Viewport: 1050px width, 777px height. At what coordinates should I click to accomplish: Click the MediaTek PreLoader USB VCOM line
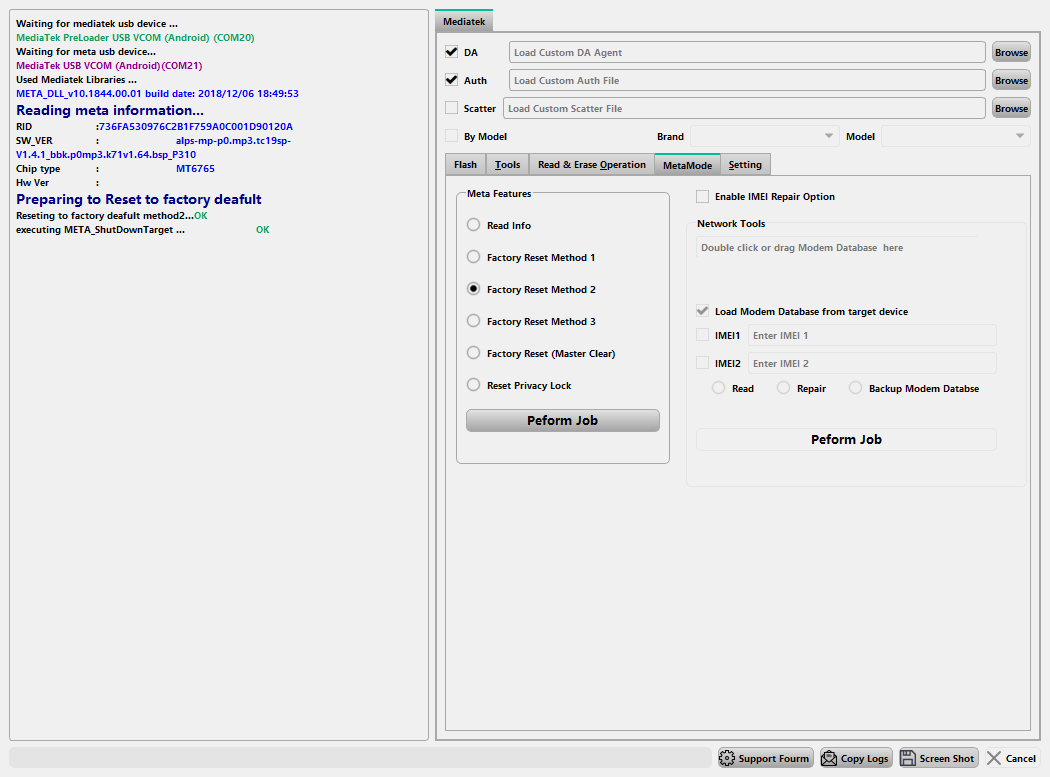click(x=135, y=38)
